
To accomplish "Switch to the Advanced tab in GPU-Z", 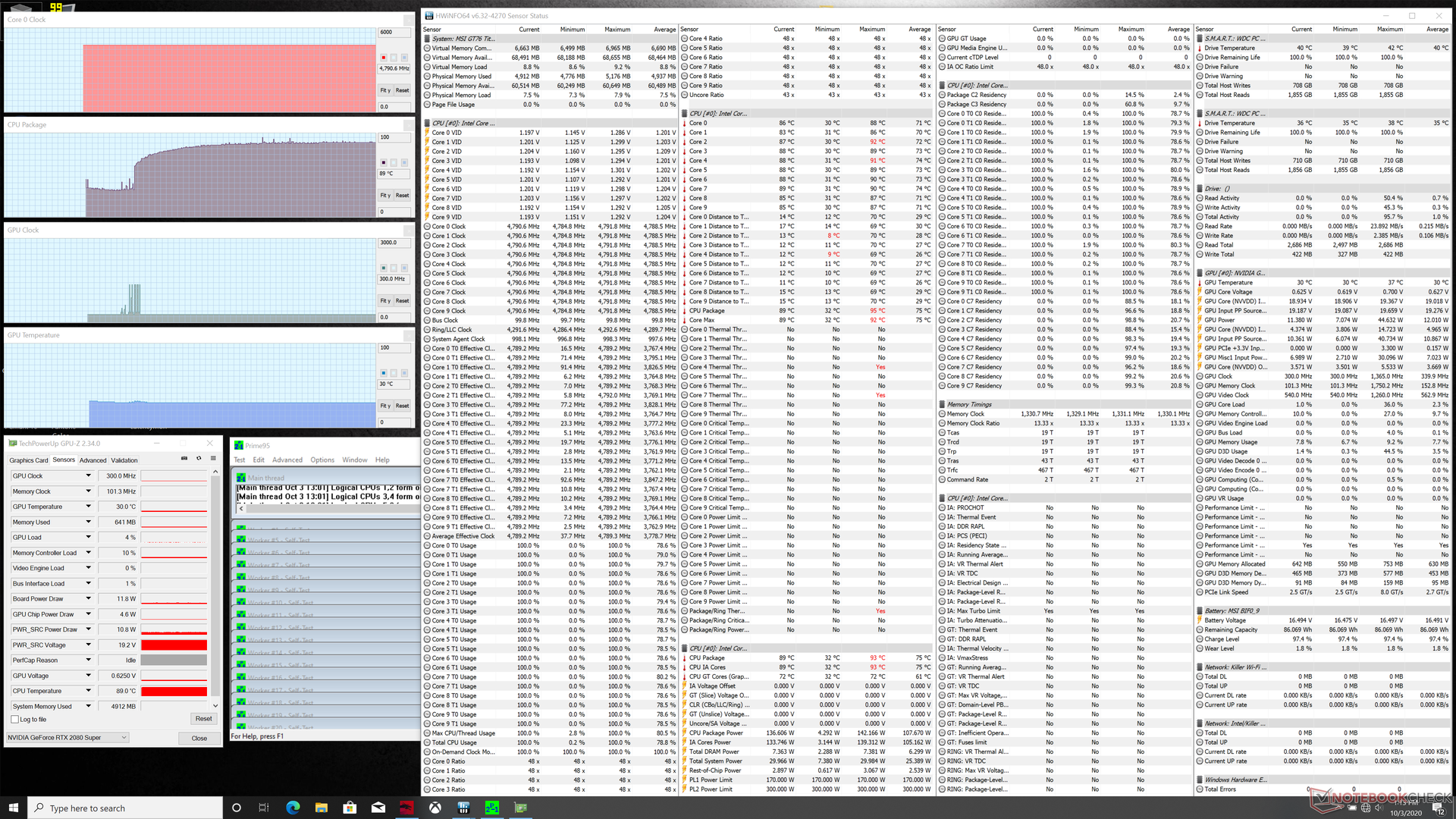I will [93, 460].
